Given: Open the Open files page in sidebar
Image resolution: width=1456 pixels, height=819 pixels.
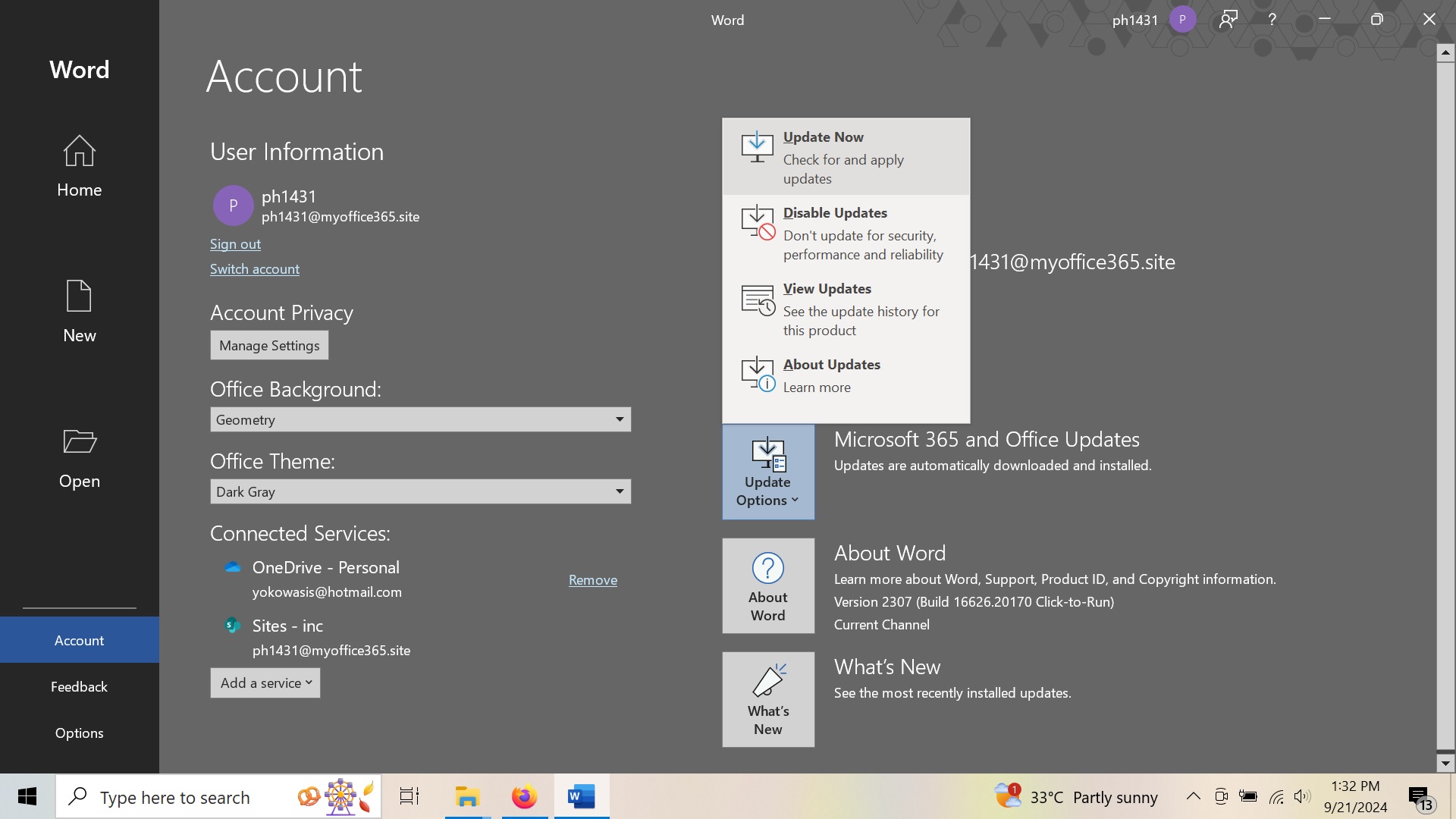Looking at the screenshot, I should [79, 458].
